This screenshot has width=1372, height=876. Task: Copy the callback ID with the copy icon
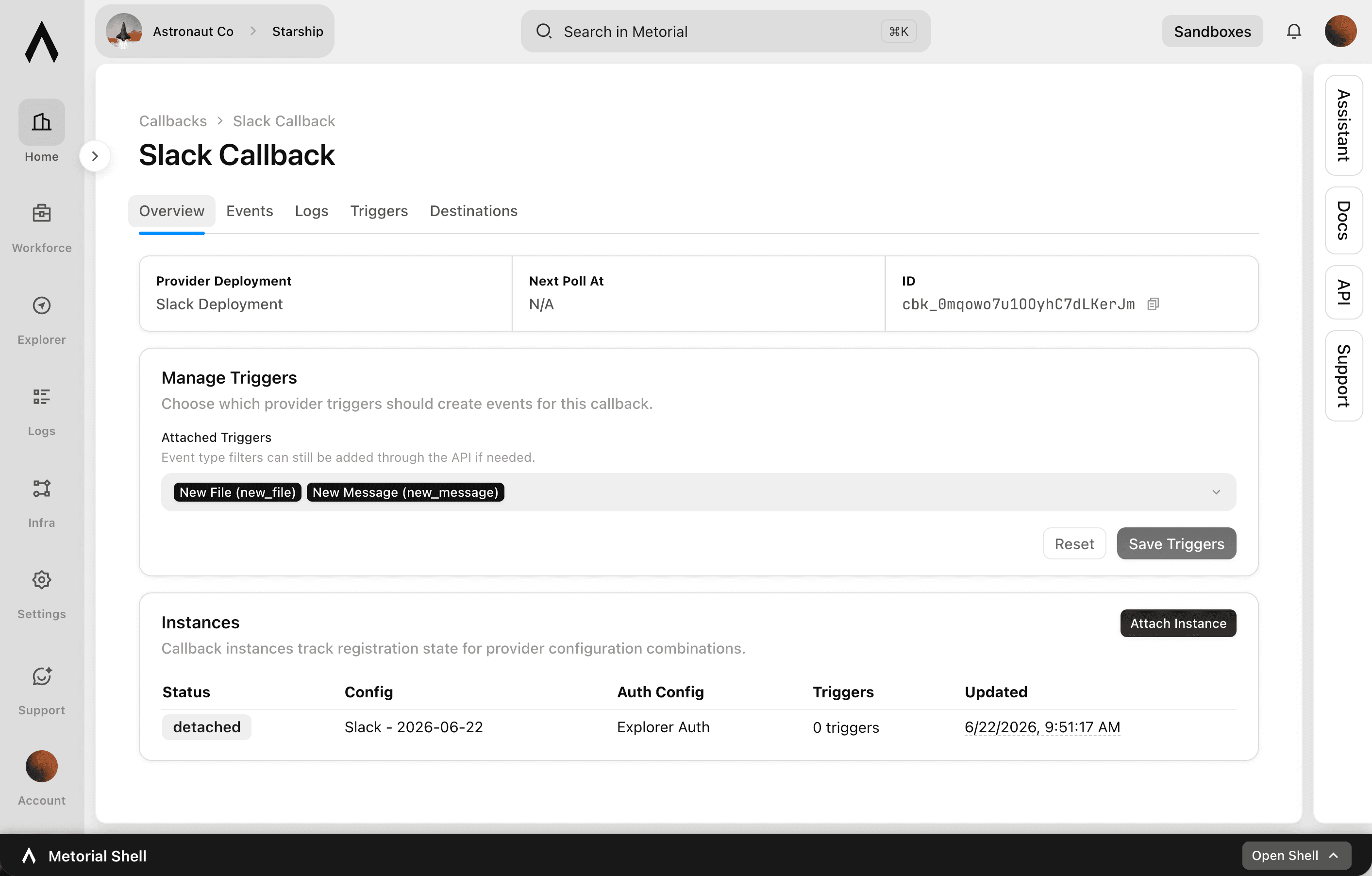click(1153, 304)
